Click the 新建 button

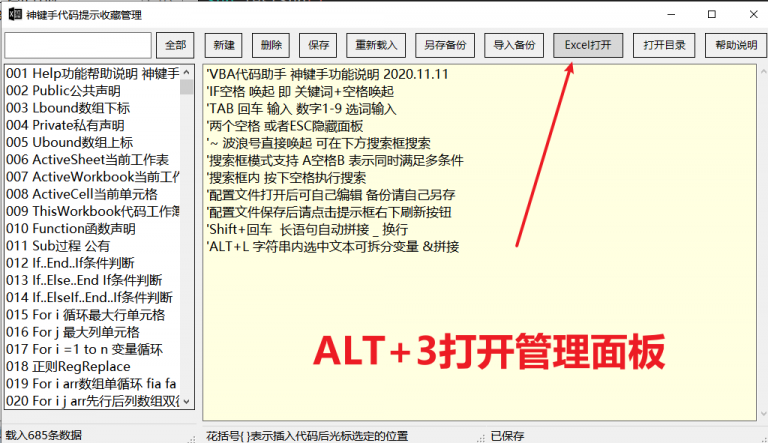click(x=224, y=45)
